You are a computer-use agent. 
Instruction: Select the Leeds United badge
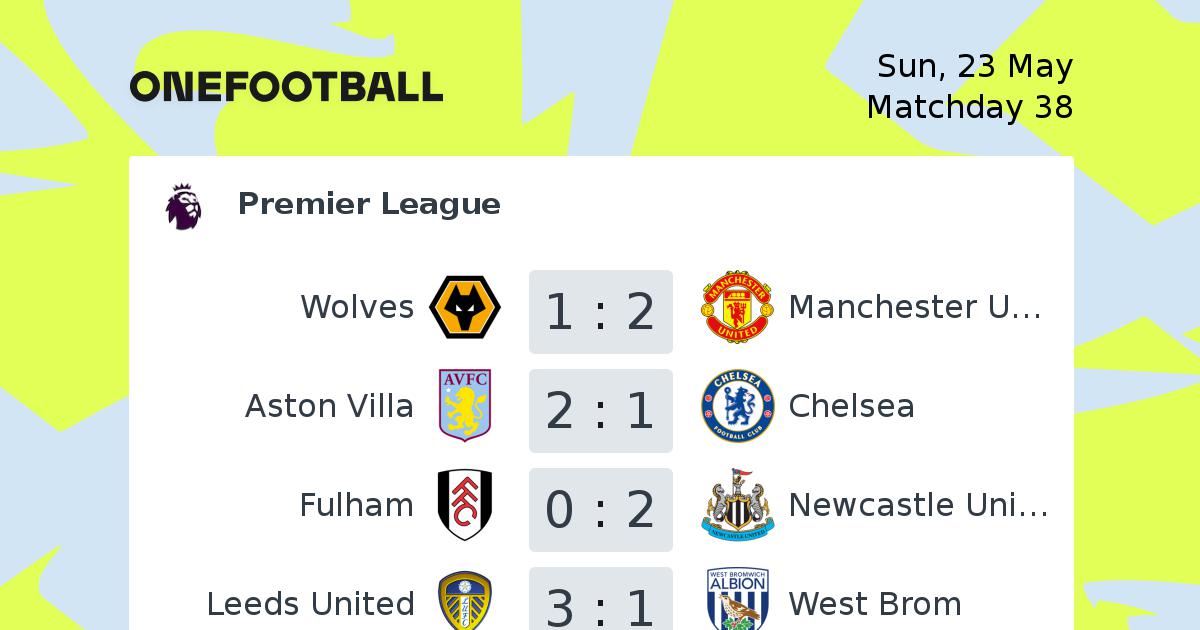(x=465, y=600)
